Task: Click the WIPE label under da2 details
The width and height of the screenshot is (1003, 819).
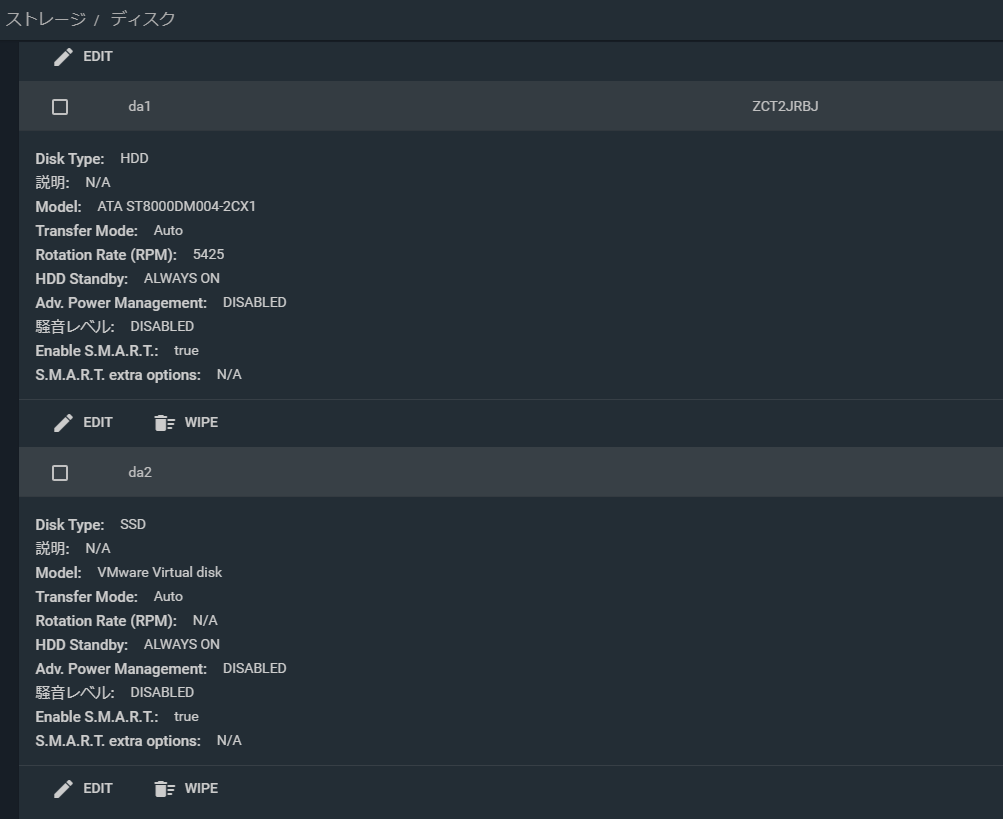Action: coord(201,788)
